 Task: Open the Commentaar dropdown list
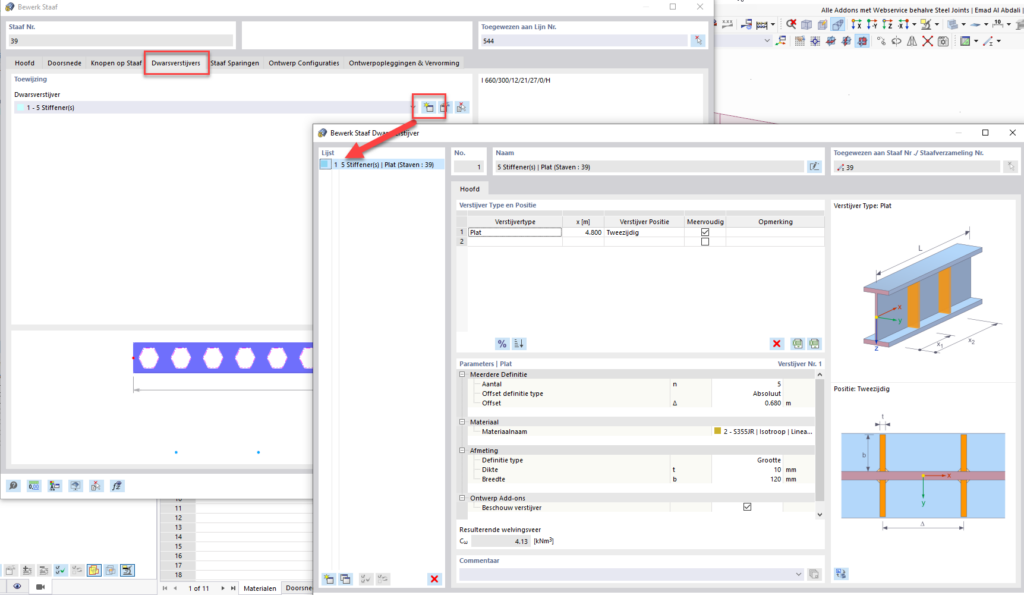point(799,573)
